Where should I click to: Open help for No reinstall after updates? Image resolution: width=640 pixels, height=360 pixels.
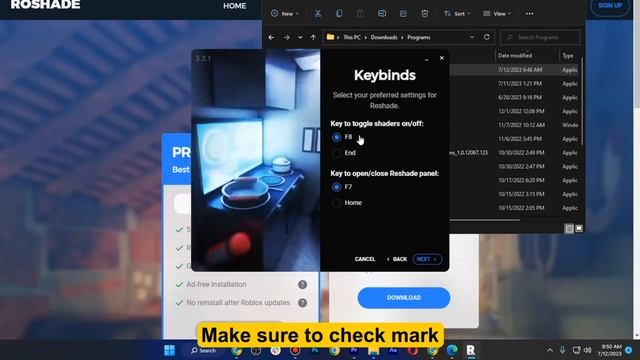coord(302,303)
